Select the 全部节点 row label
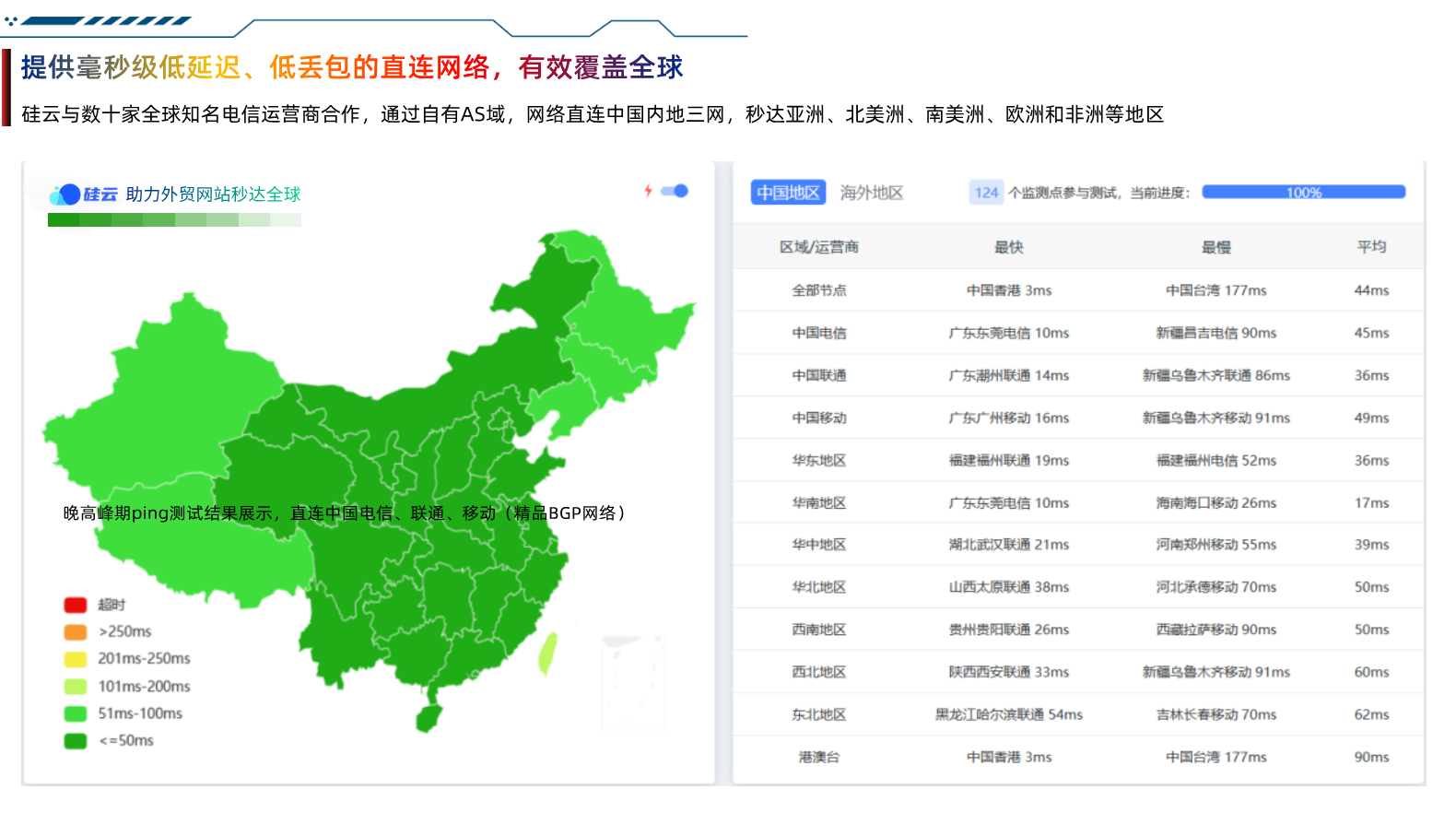The image size is (1456, 813). [x=818, y=289]
